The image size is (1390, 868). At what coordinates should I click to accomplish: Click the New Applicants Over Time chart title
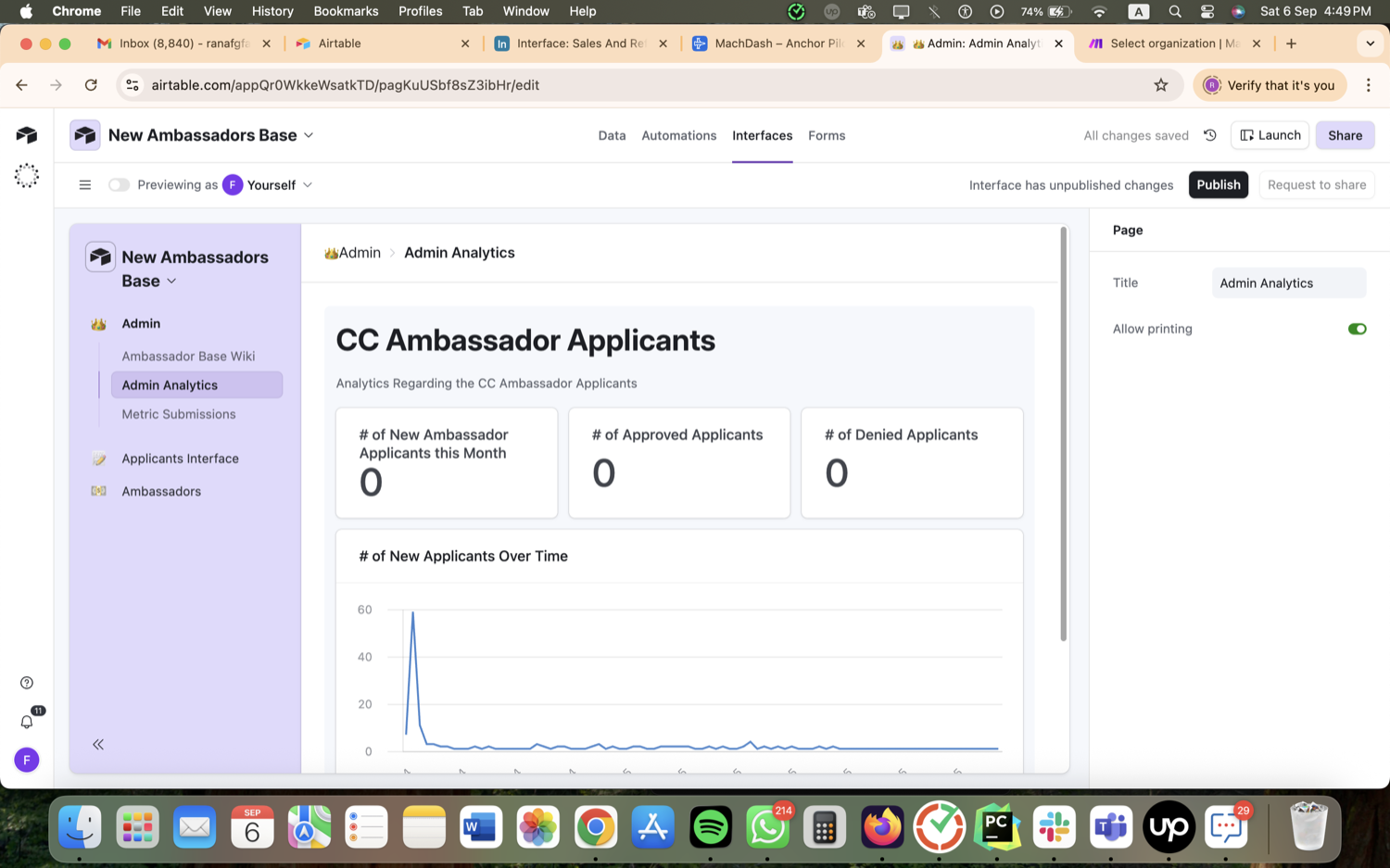463,557
